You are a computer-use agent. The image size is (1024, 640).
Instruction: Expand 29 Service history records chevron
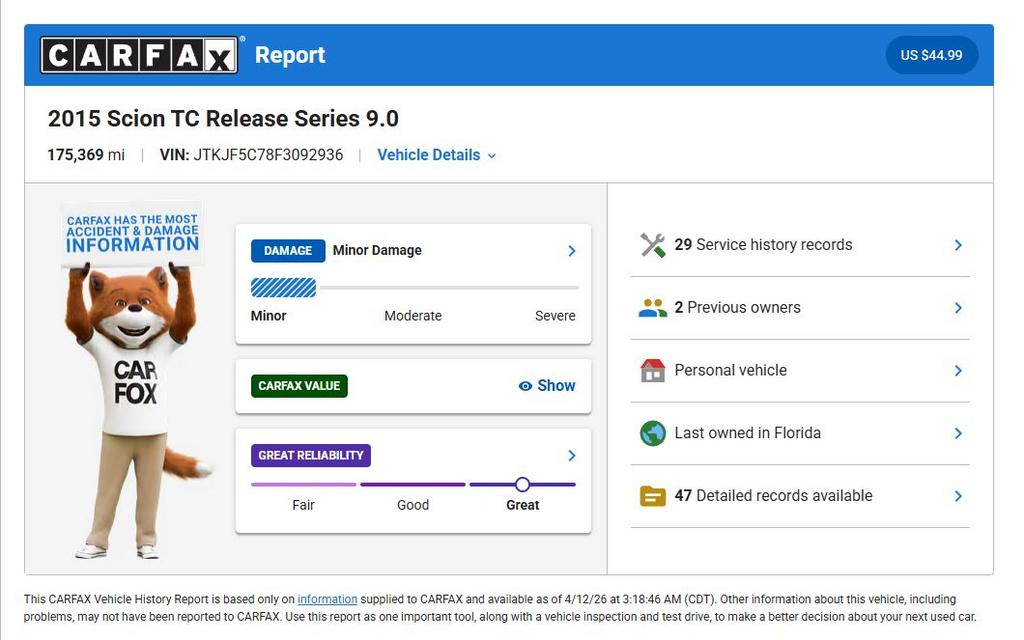[x=958, y=245]
